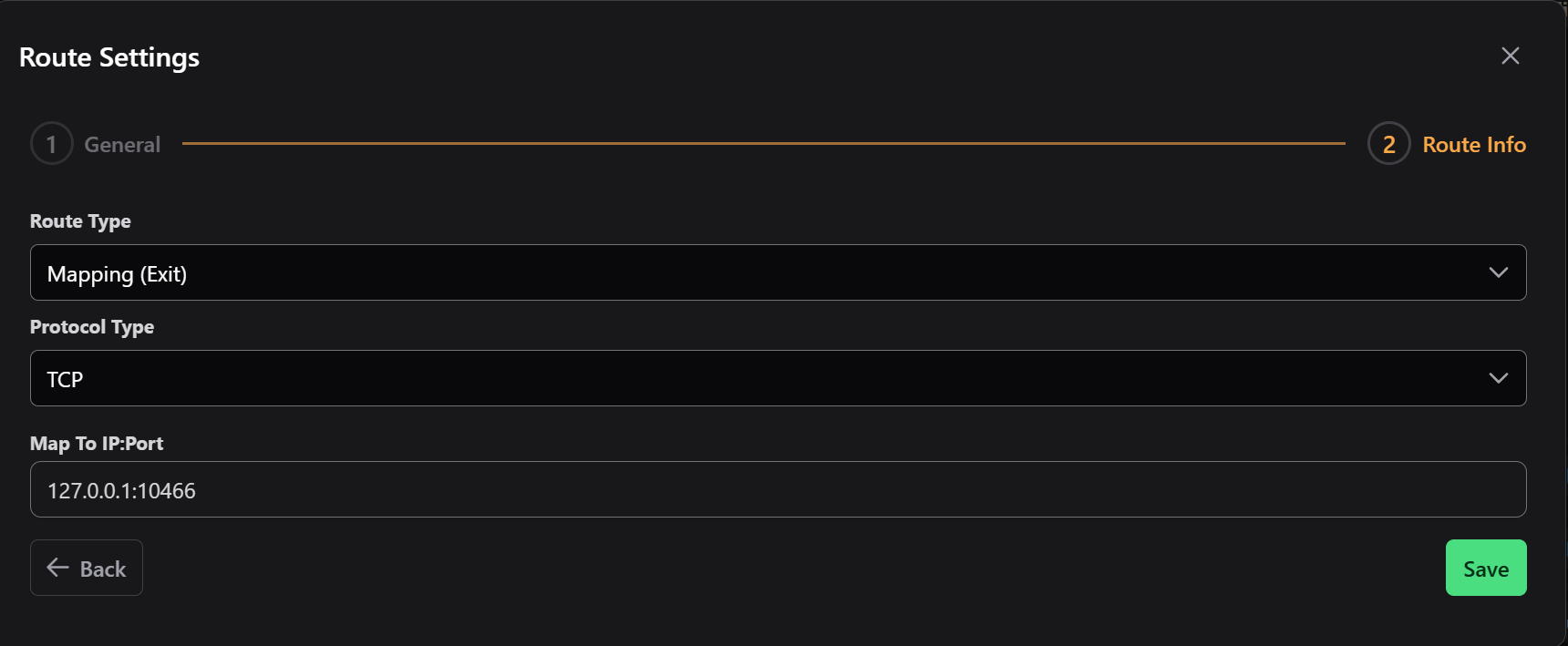Save the route settings

pos(1485,568)
